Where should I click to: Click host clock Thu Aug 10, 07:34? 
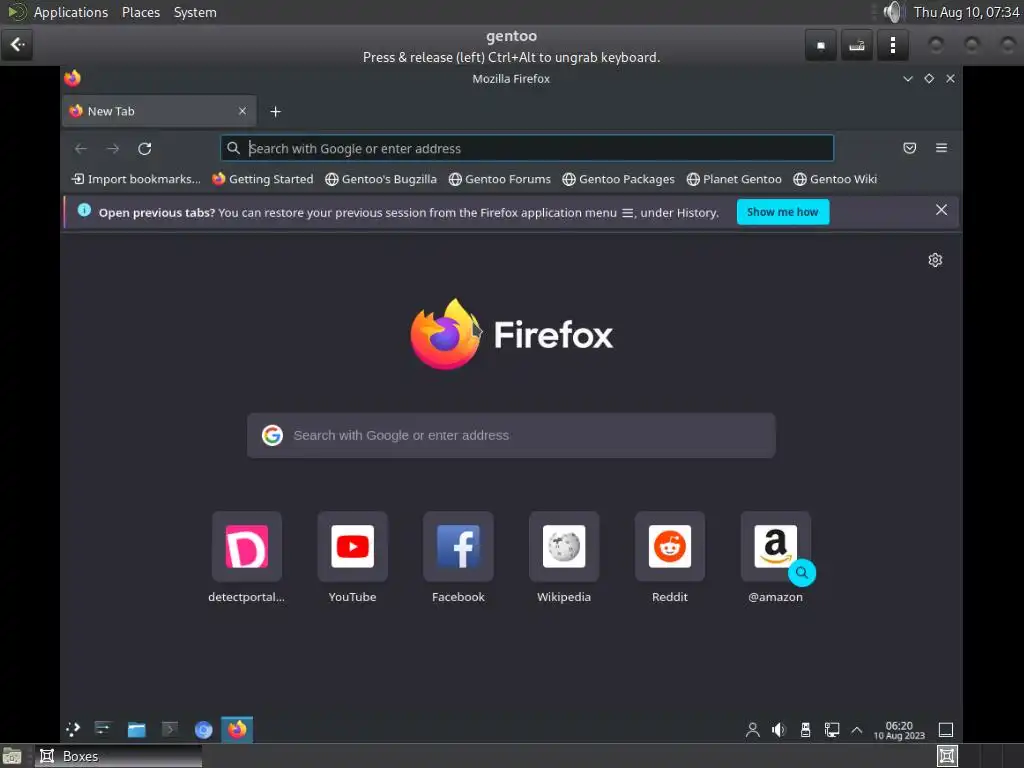[x=967, y=12]
